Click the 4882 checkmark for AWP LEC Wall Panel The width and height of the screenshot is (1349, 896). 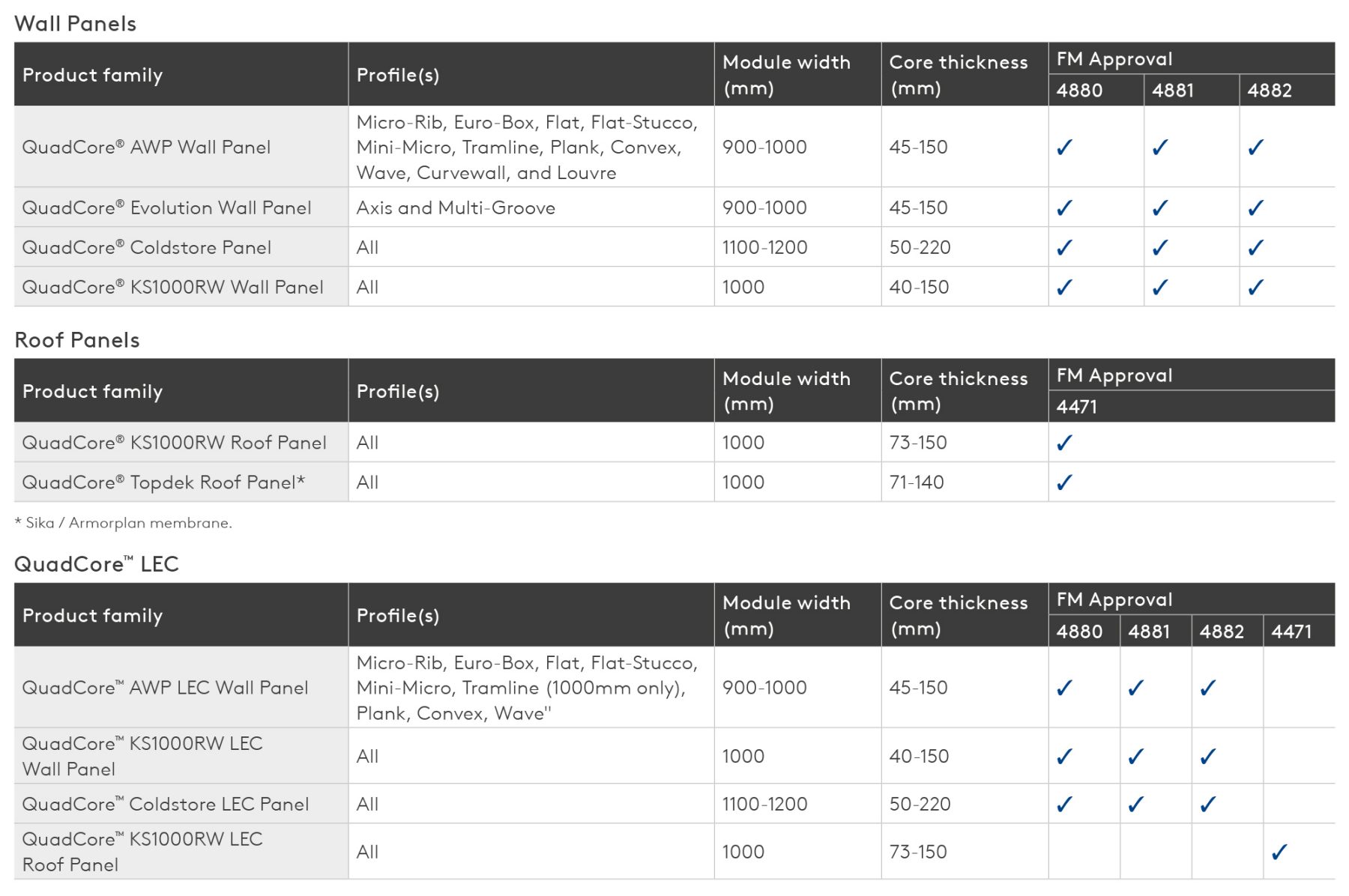[1207, 688]
